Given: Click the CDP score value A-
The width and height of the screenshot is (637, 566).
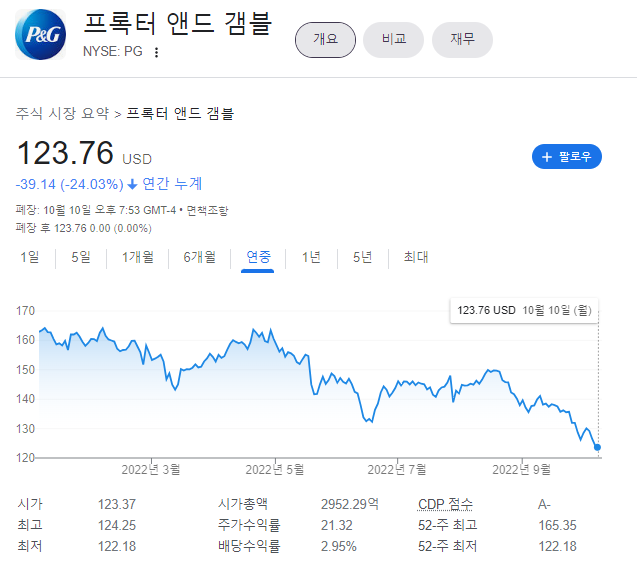Looking at the screenshot, I should (x=544, y=504).
